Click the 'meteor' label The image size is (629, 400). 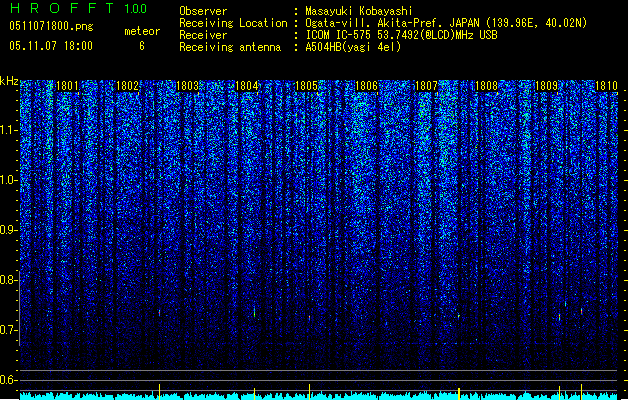(x=142, y=31)
